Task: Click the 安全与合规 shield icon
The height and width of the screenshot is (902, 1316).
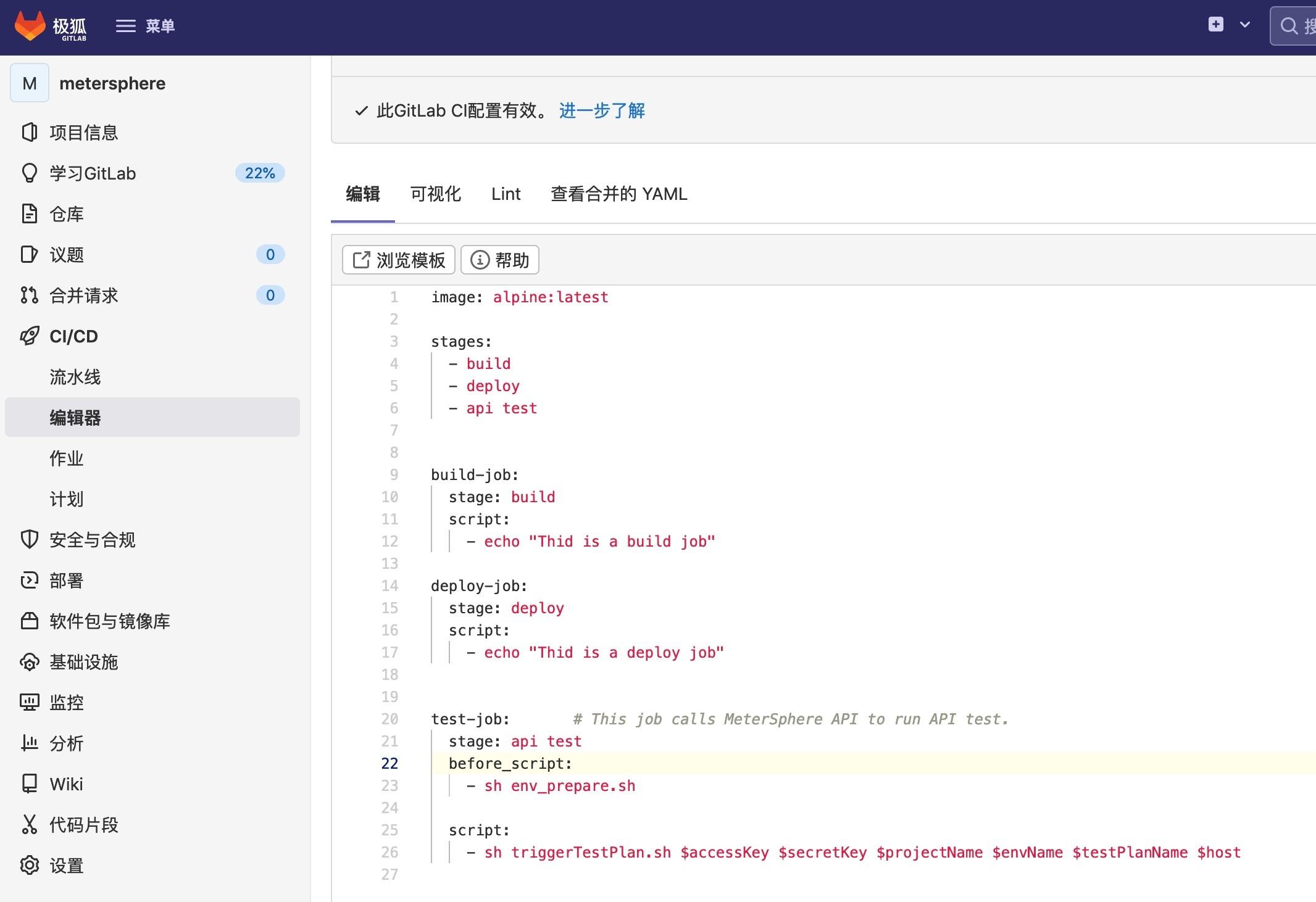Action: 29,540
